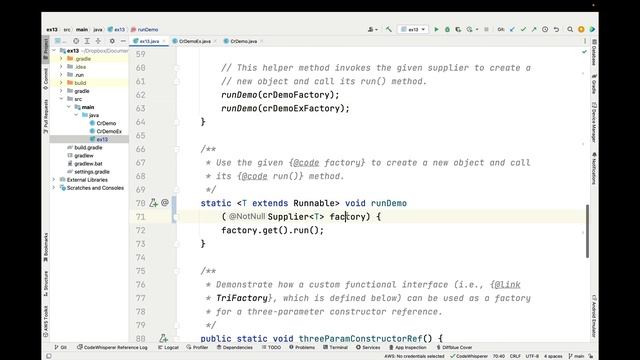Open the ex13 run configuration dropdown
Viewport: 640px width, 360px height.
tap(413, 29)
